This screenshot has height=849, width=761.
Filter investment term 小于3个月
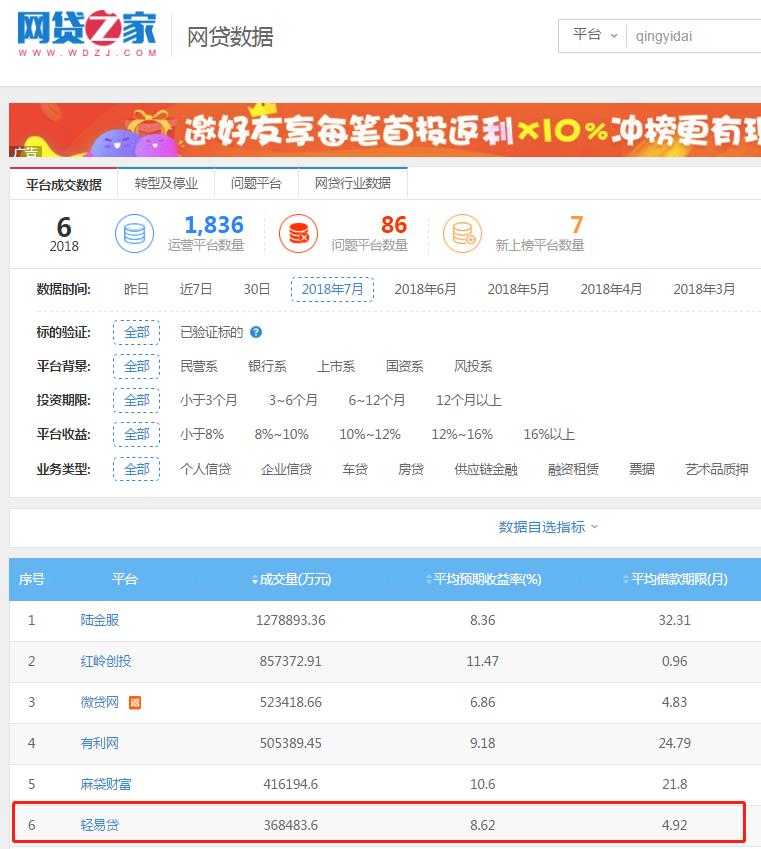[x=209, y=401]
